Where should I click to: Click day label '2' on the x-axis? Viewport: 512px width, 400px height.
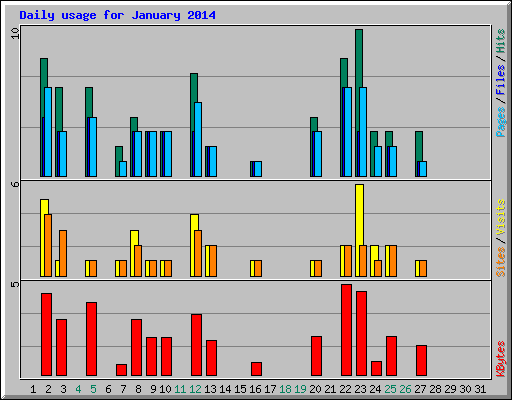pyautogui.click(x=48, y=389)
